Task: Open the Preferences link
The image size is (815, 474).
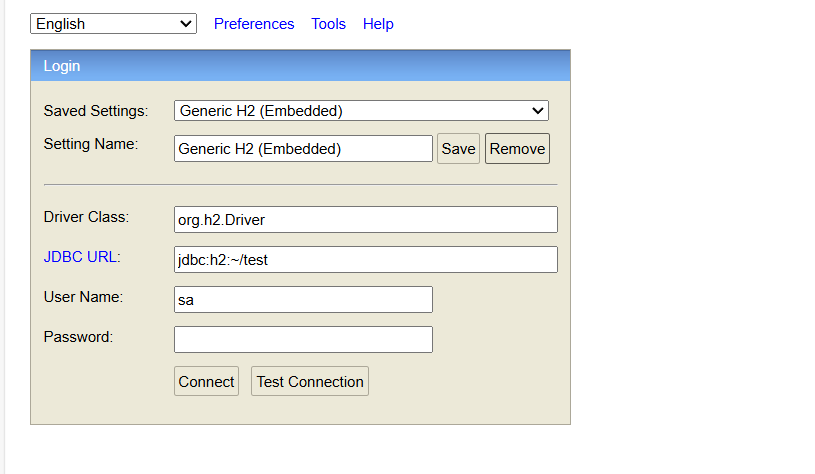Action: pyautogui.click(x=254, y=24)
